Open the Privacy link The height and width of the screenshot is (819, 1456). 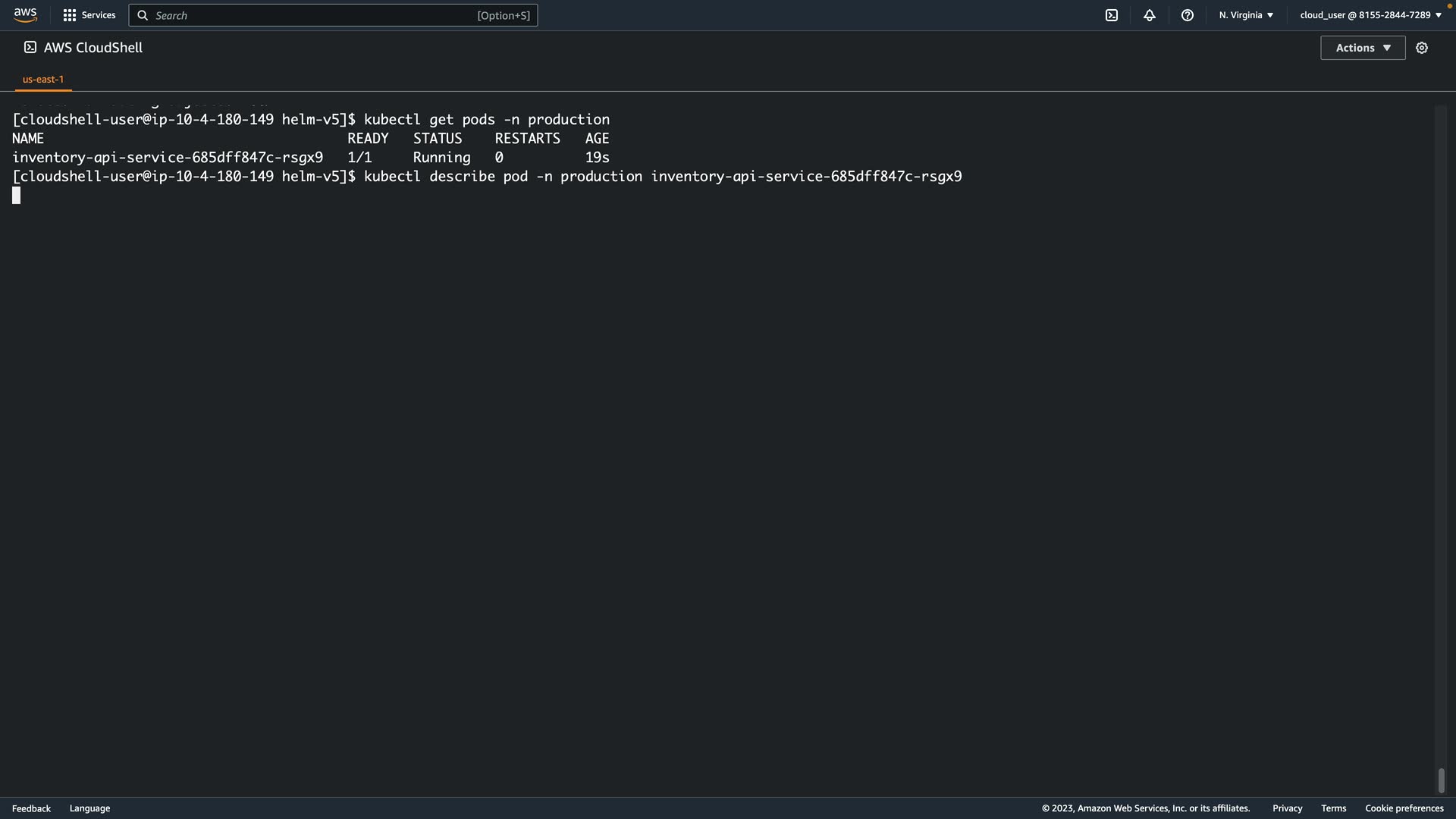tap(1287, 808)
